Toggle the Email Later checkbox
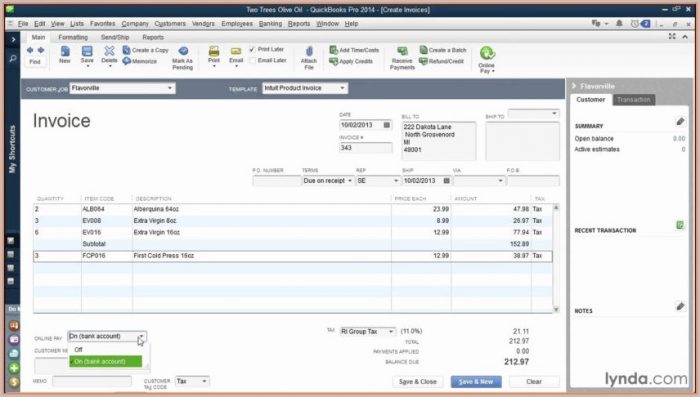This screenshot has height=397, width=700. click(252, 60)
